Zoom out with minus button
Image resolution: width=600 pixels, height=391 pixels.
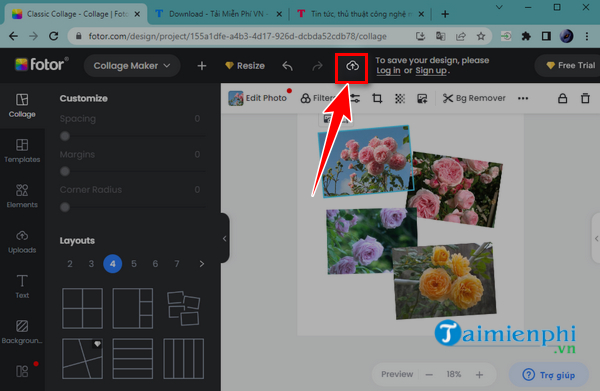tap(429, 375)
